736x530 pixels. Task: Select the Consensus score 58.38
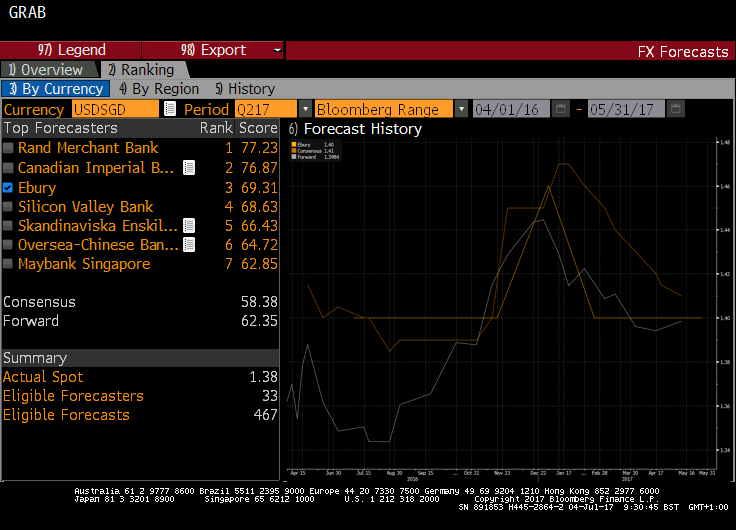(x=259, y=302)
